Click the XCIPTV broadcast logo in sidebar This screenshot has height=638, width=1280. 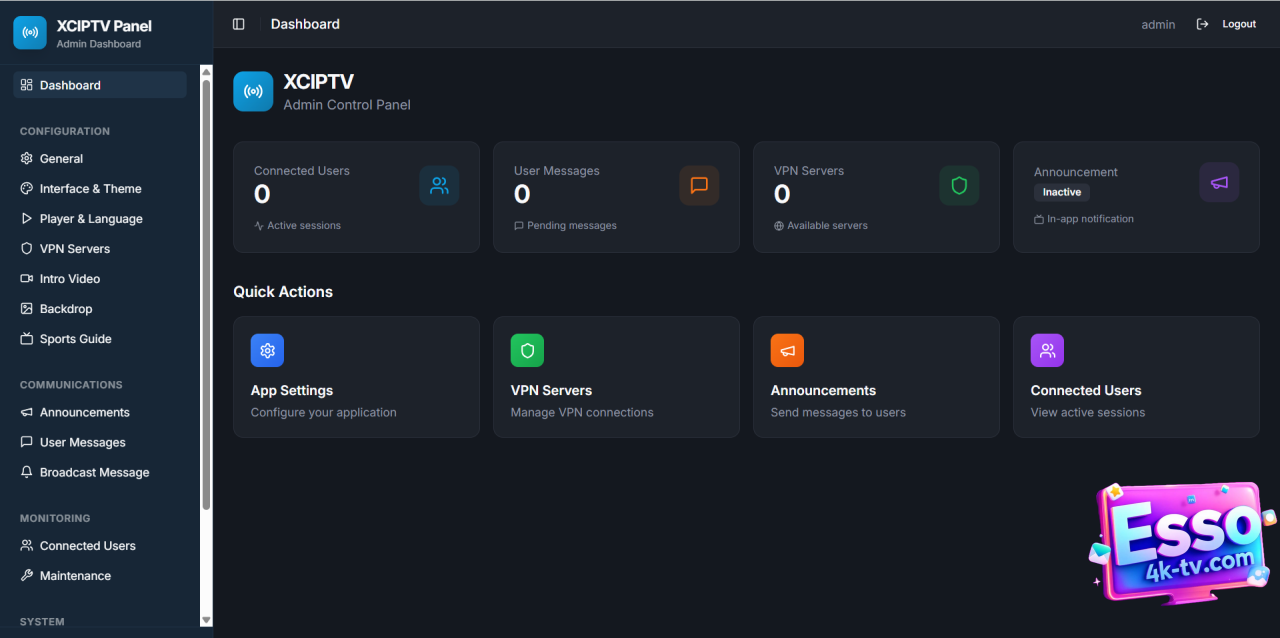[x=30, y=32]
